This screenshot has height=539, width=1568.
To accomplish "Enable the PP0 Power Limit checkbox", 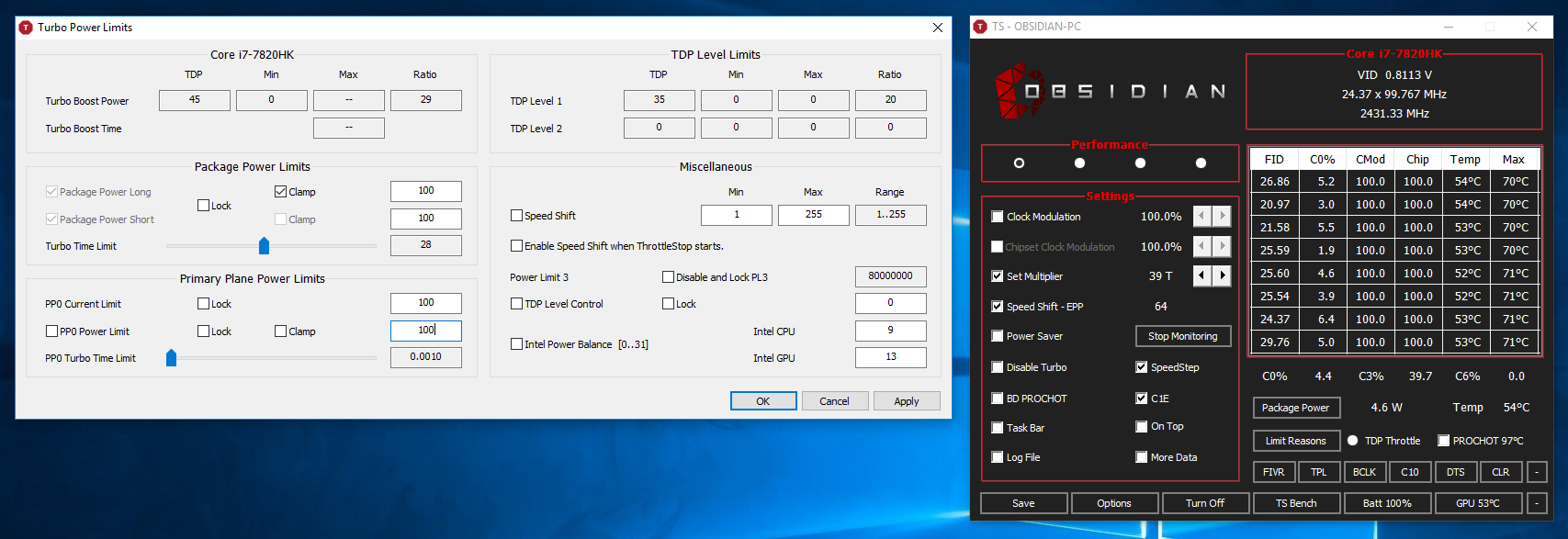I will [51, 331].
